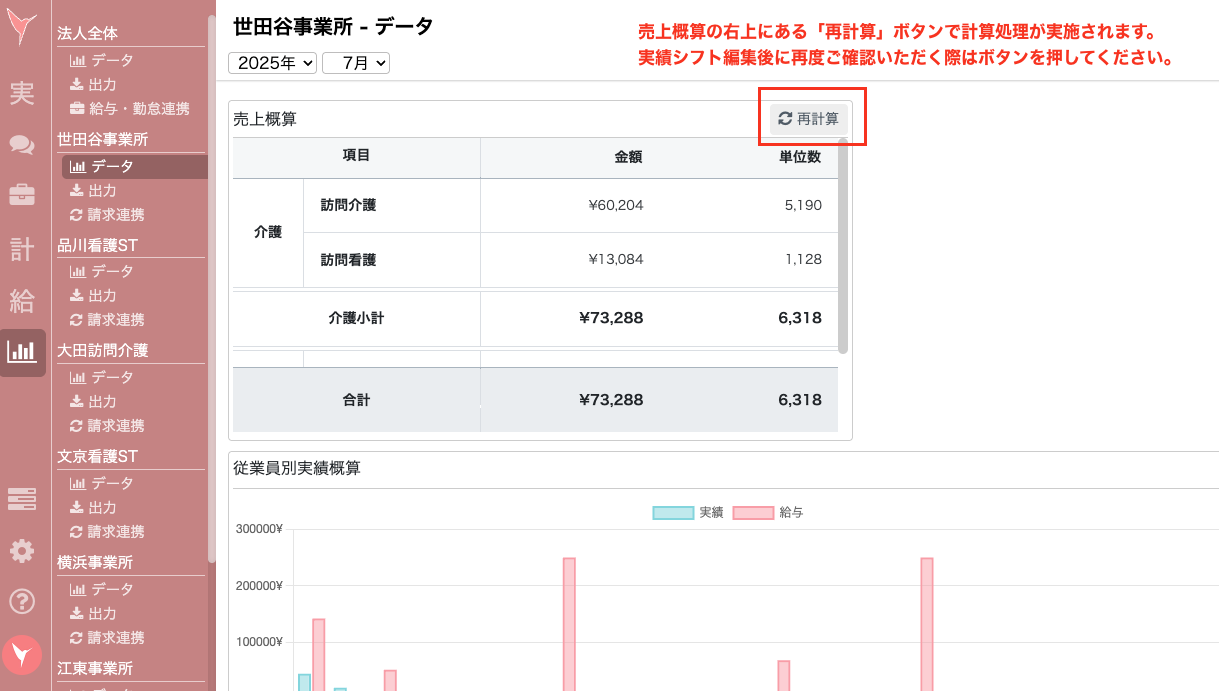This screenshot has width=1219, height=691.
Task: Select the 実 icon in the left sidebar
Action: click(22, 94)
